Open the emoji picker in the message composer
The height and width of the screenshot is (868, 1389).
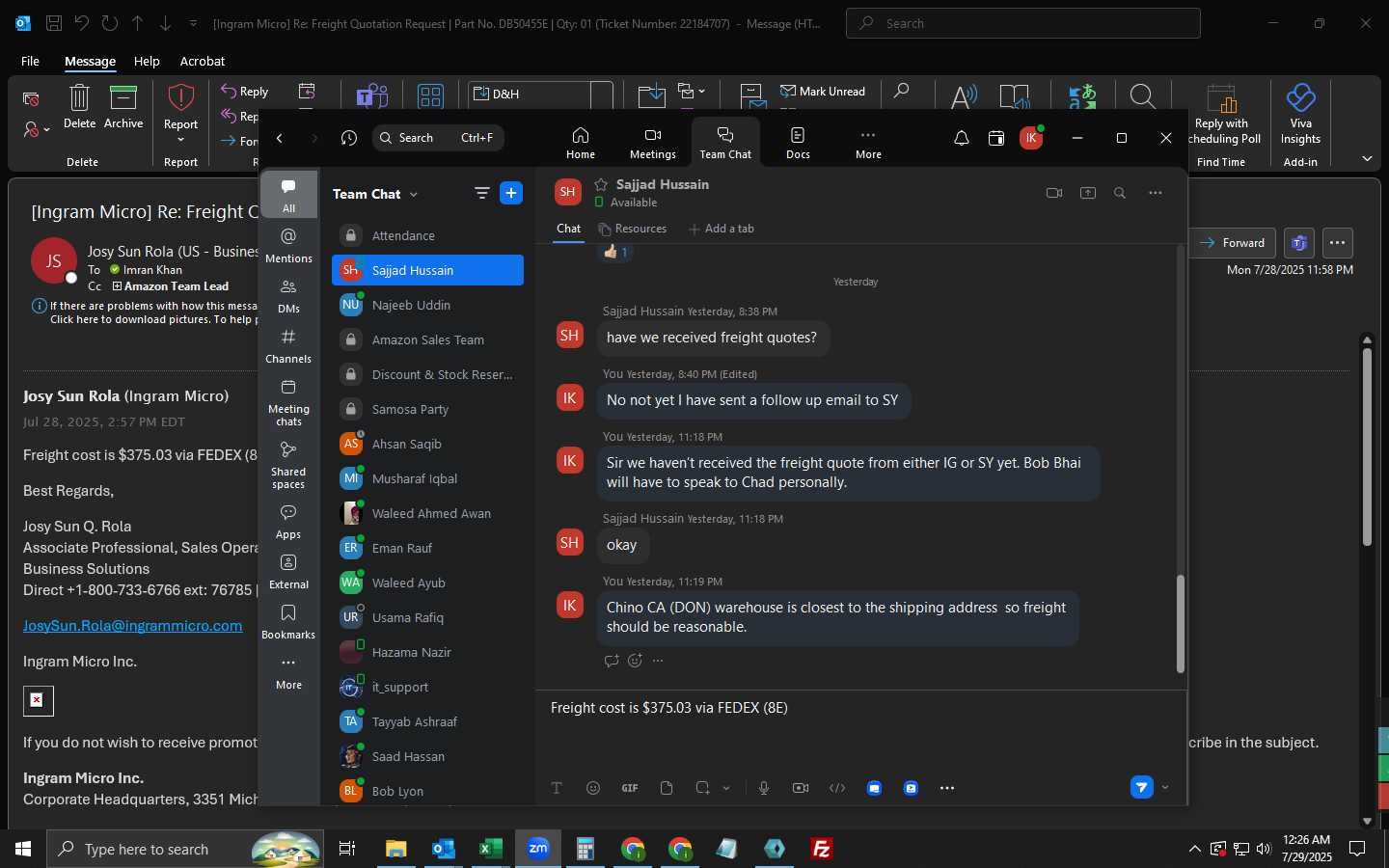593,788
